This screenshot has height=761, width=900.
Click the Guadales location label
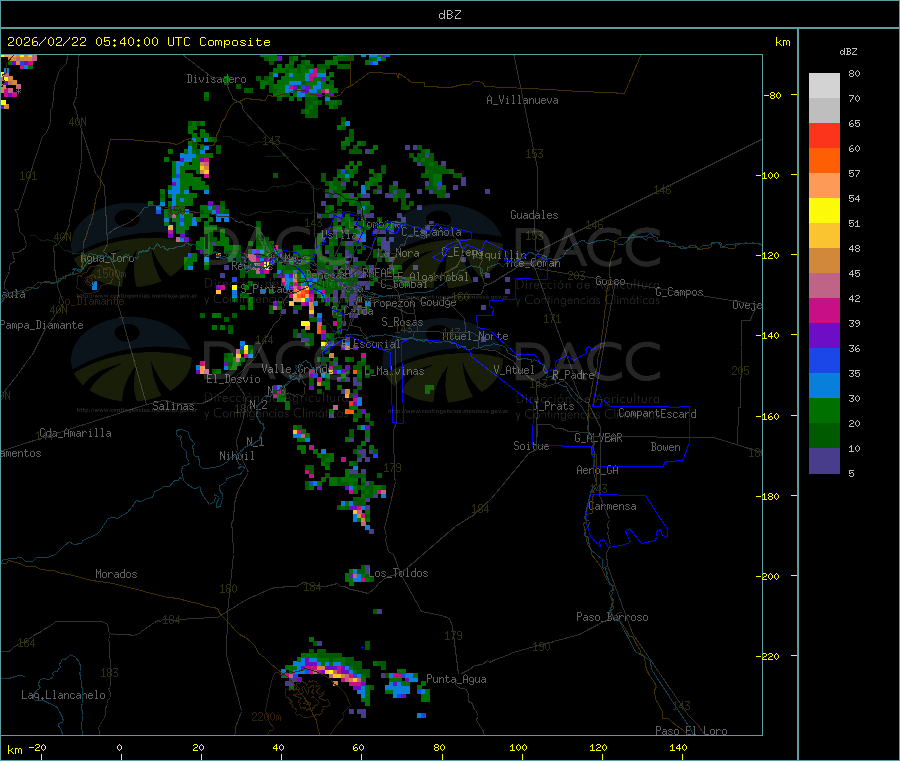[x=534, y=215]
